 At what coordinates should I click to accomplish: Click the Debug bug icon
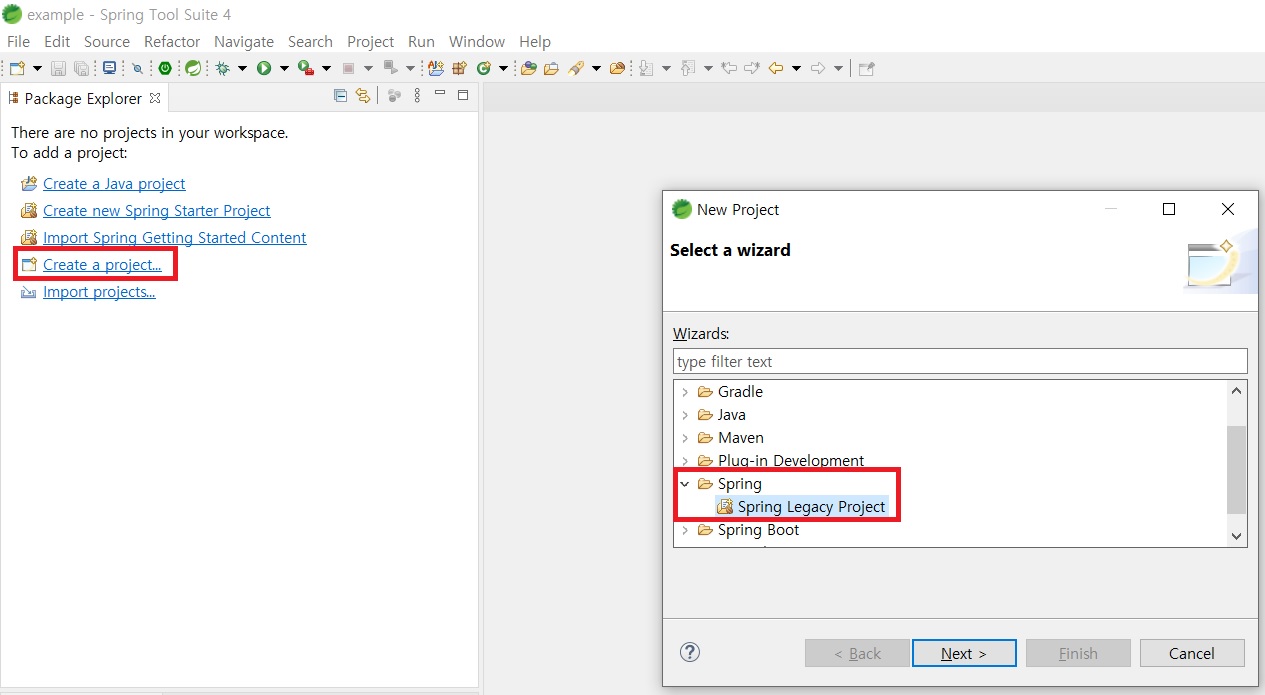pos(222,68)
